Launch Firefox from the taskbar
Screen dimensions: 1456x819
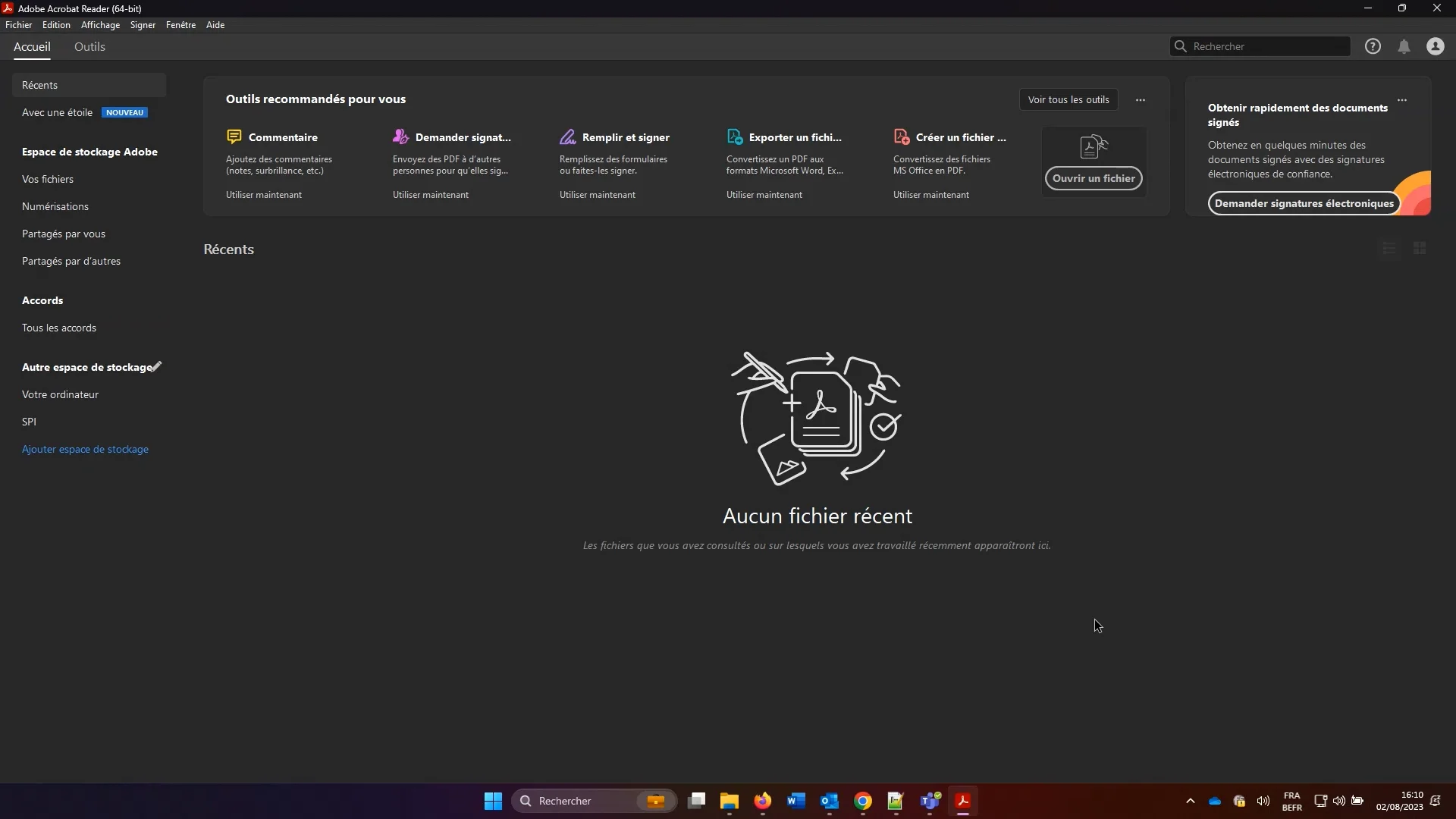pos(763,801)
